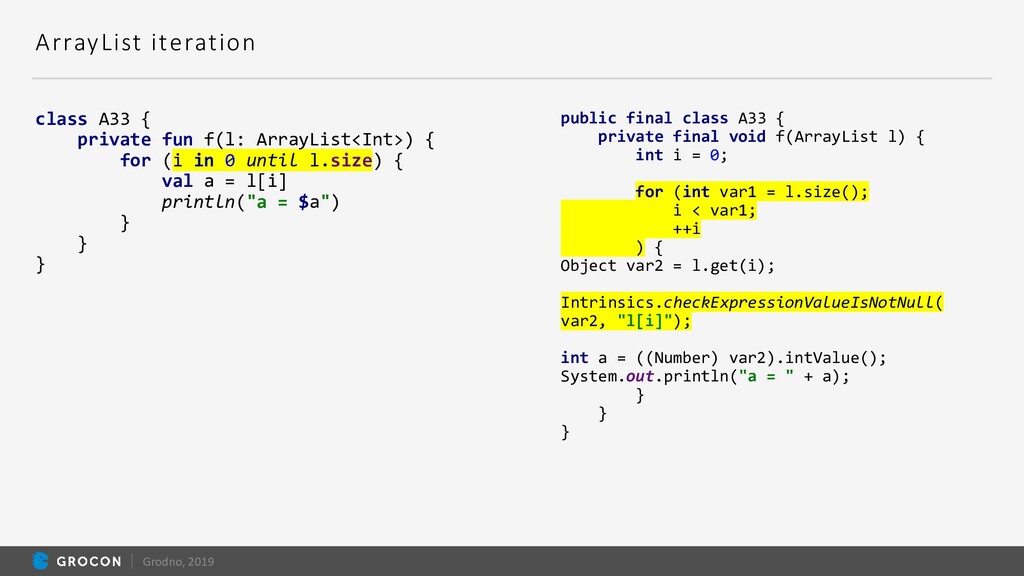Viewport: 1024px width, 576px height.
Task: Click the highlighted line var2, "l[i]");
Action: pos(626,321)
